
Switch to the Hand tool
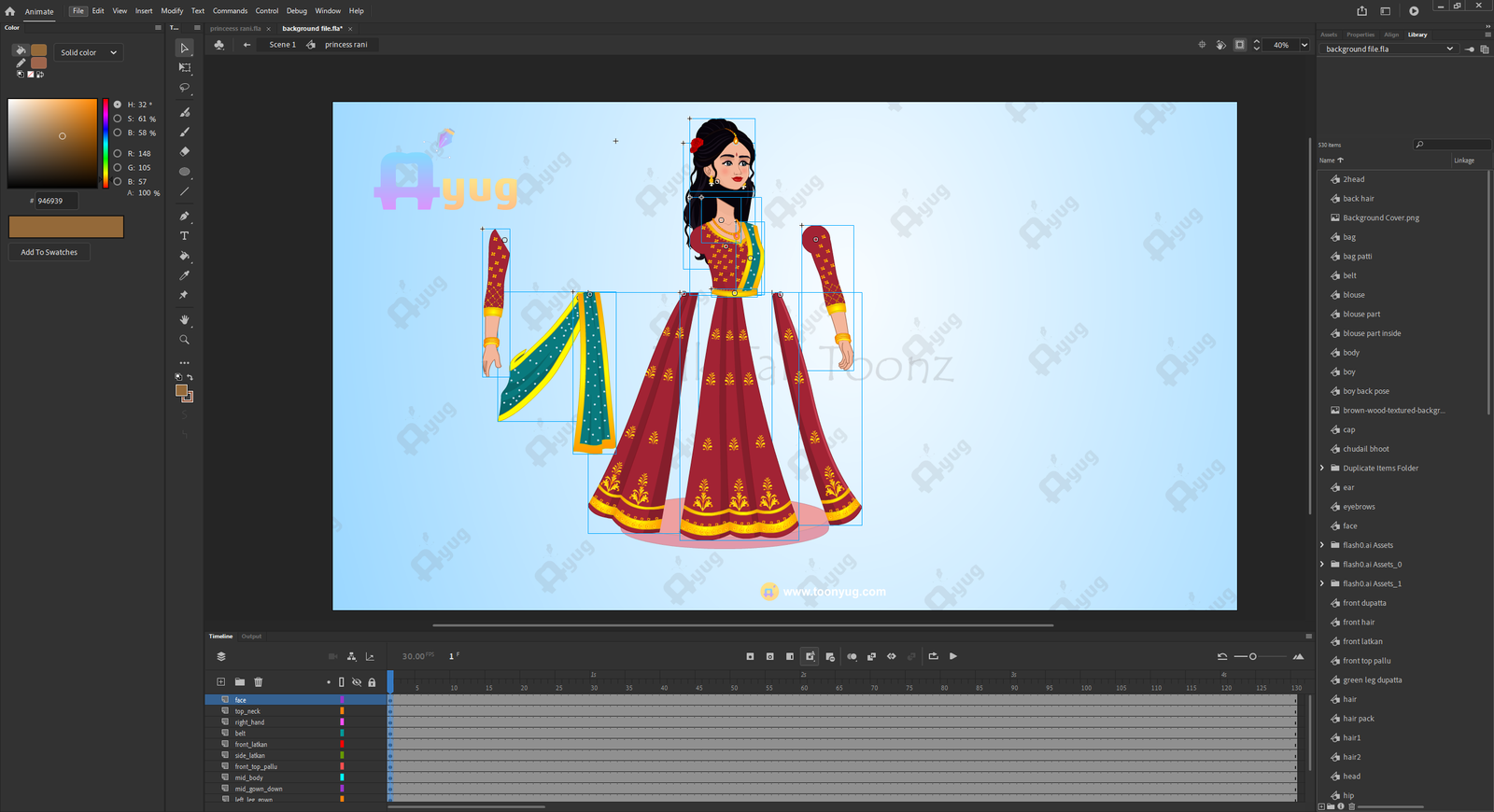(x=185, y=320)
